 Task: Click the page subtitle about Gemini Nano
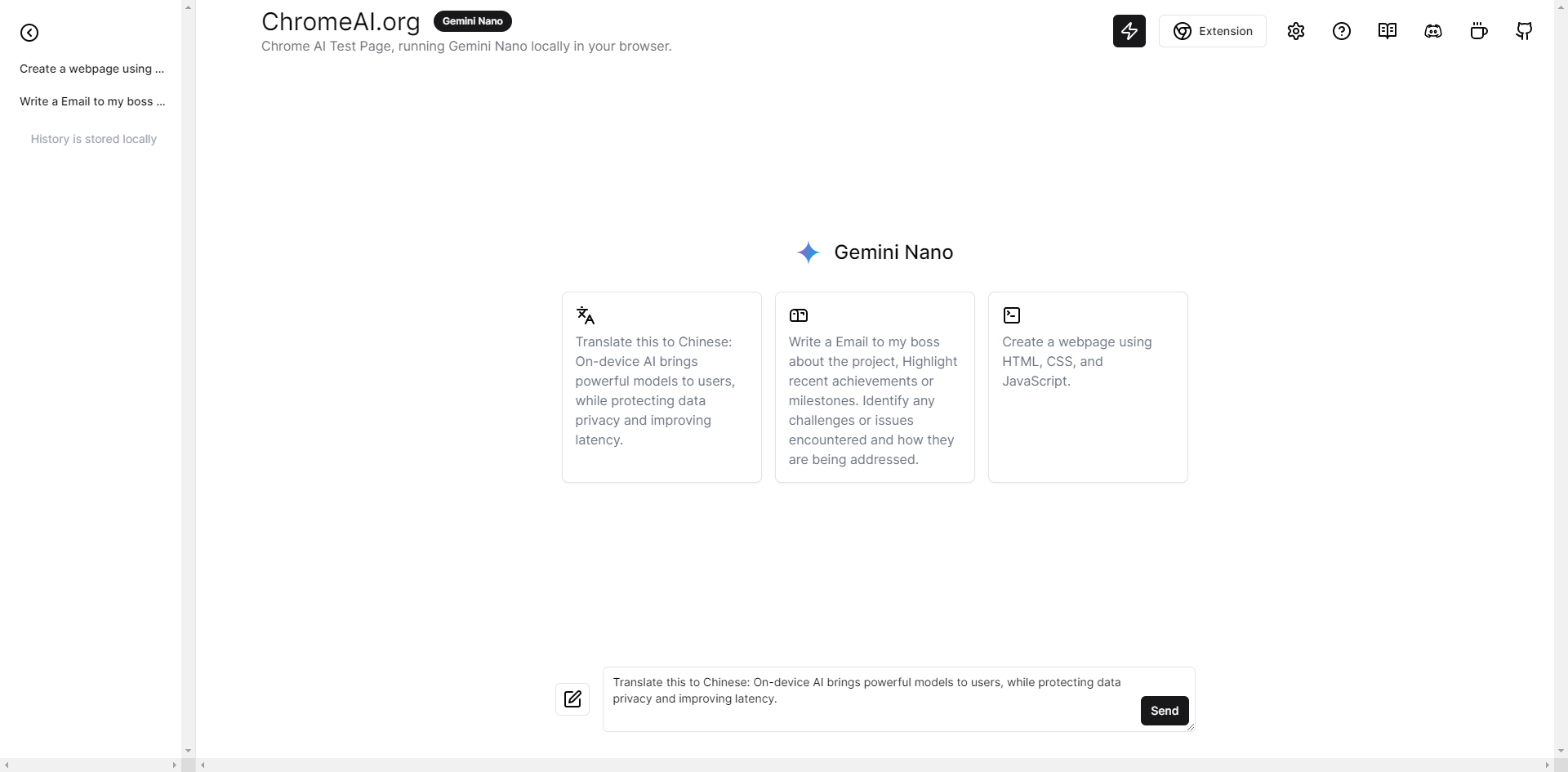coord(466,47)
